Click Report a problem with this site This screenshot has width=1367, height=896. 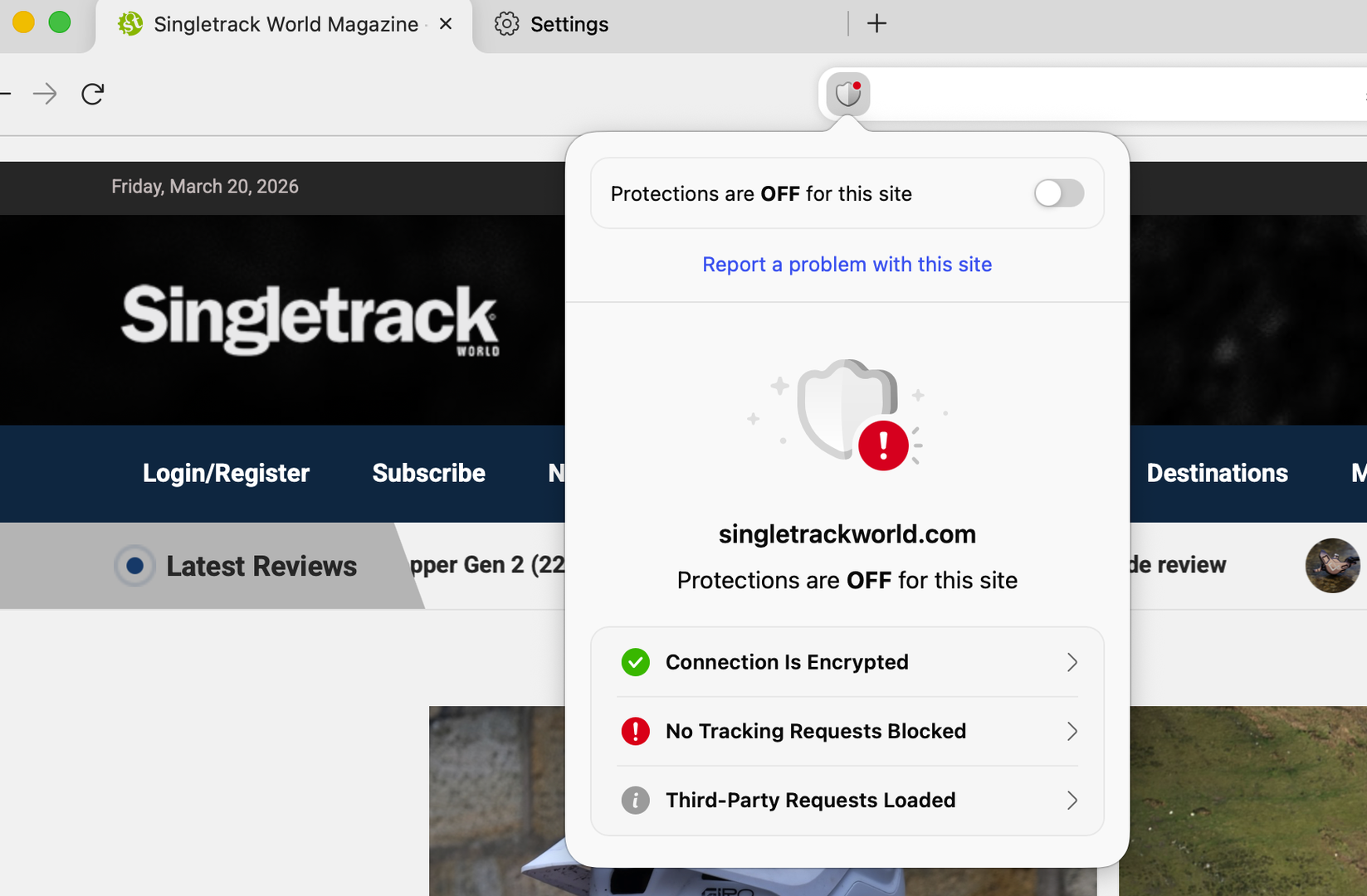coord(847,265)
